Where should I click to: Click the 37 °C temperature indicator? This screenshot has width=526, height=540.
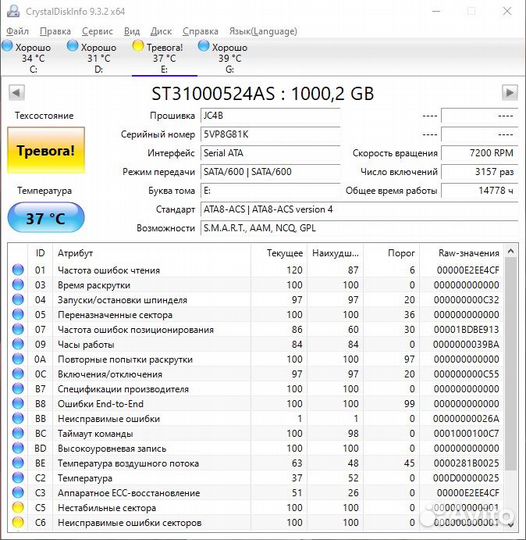click(x=46, y=218)
